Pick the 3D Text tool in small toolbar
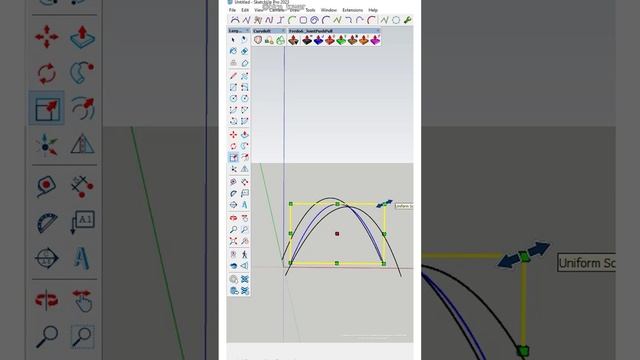This screenshot has width=640, height=360. tap(244, 204)
